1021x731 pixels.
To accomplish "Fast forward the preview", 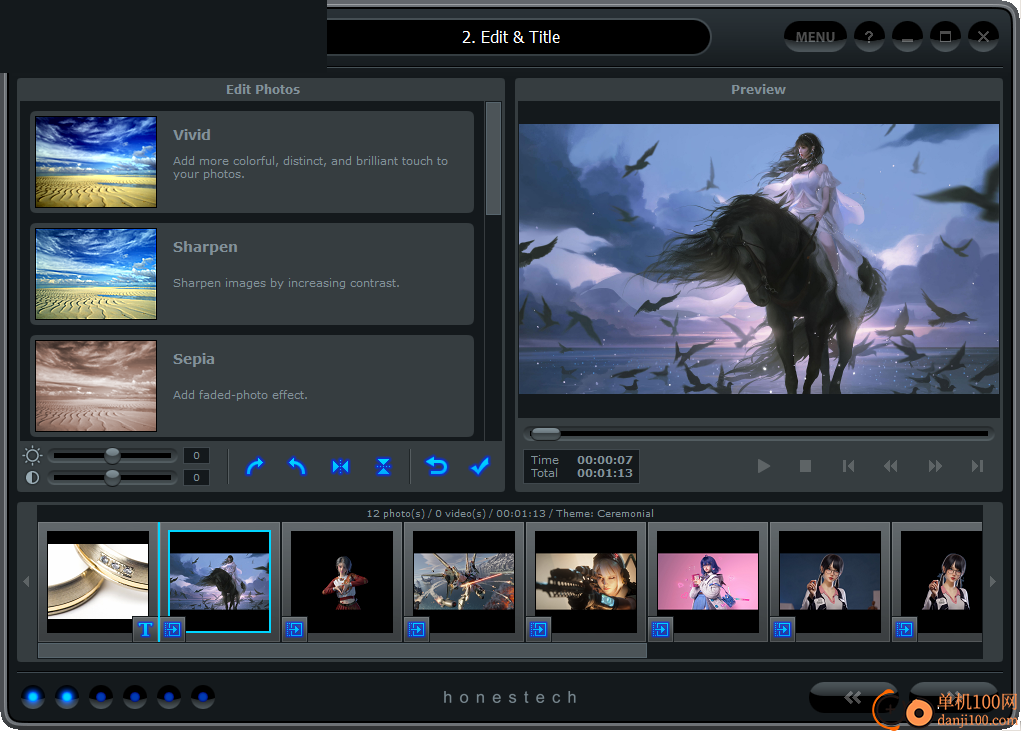I will coord(935,466).
